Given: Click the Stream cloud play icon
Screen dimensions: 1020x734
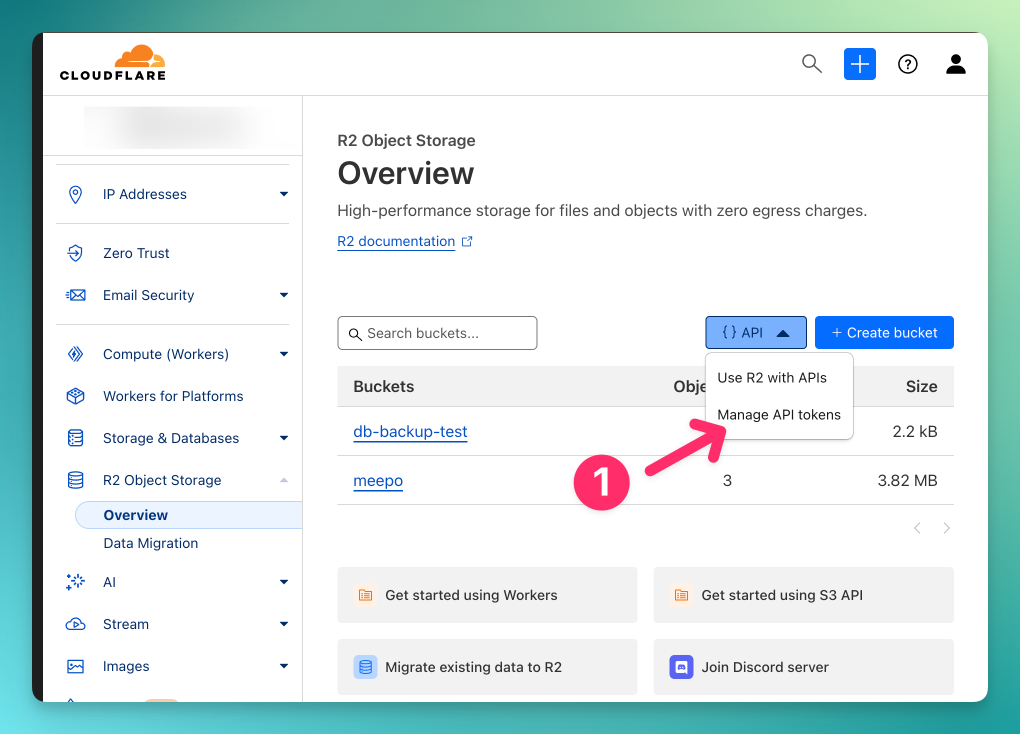Looking at the screenshot, I should tap(75, 624).
